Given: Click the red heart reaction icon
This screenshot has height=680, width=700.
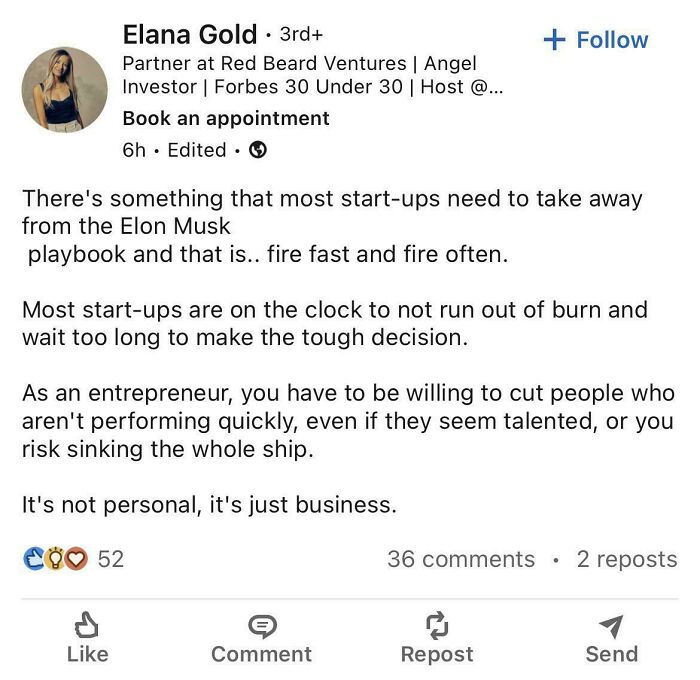Looking at the screenshot, I should click(x=76, y=559).
